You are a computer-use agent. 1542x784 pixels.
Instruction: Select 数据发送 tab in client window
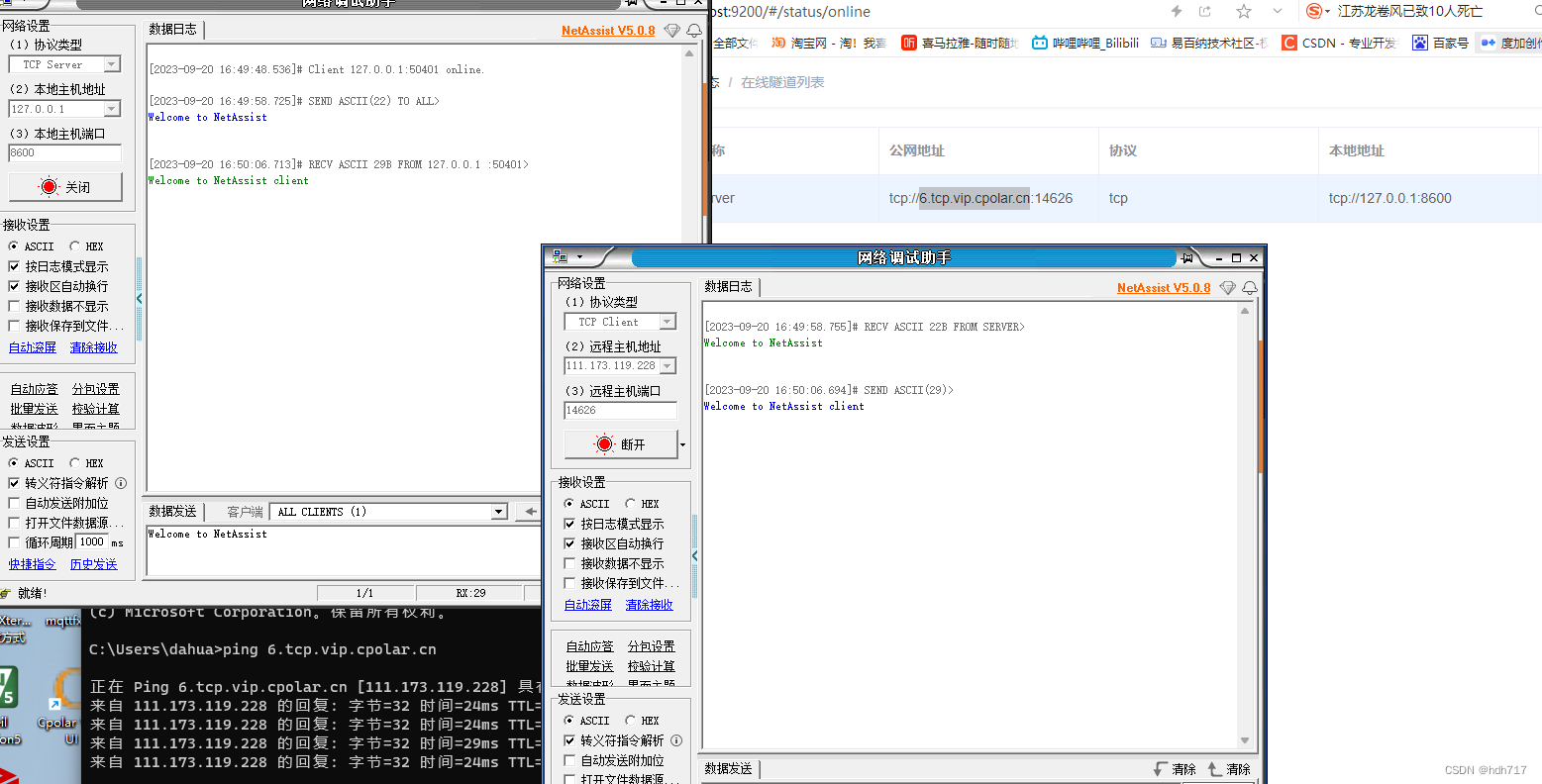tap(729, 768)
